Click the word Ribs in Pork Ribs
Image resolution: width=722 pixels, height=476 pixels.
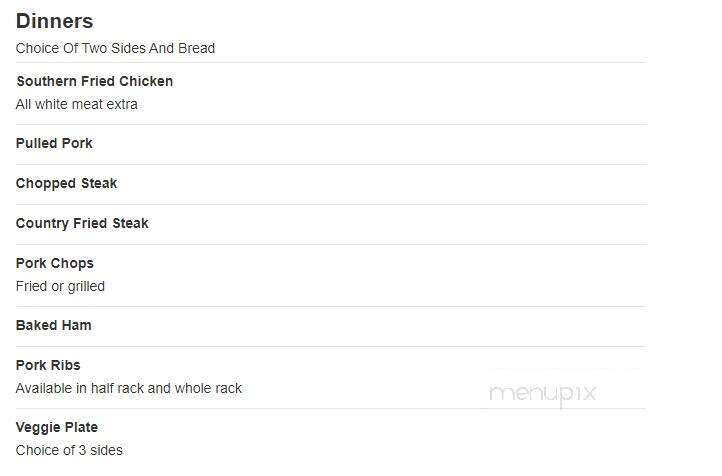point(65,366)
